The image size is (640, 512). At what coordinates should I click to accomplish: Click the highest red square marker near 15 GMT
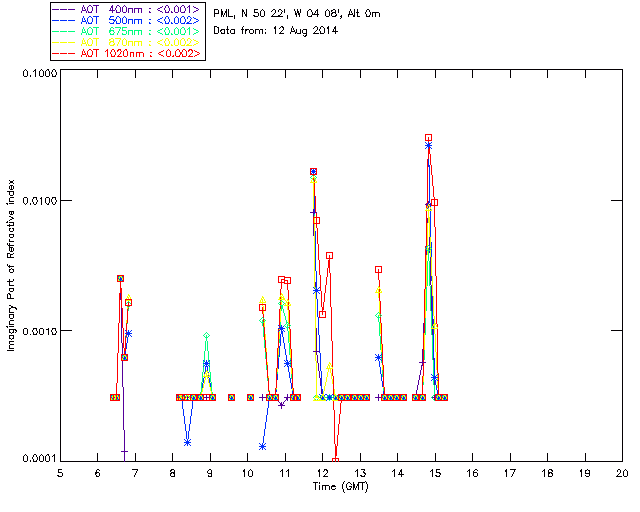tap(428, 138)
